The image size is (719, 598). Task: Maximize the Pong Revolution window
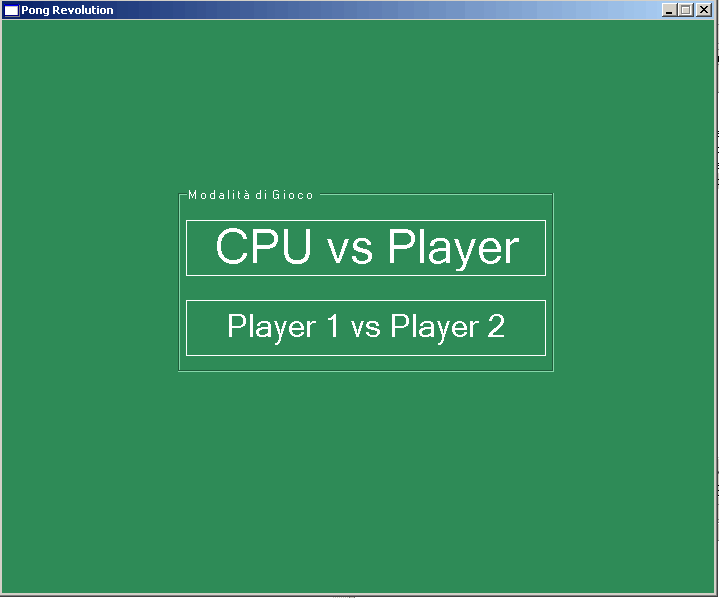685,10
